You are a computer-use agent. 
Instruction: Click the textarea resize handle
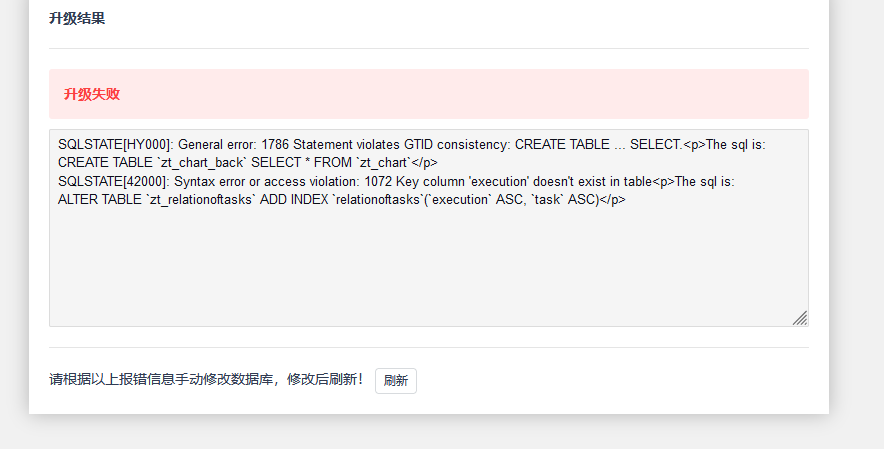(800, 318)
